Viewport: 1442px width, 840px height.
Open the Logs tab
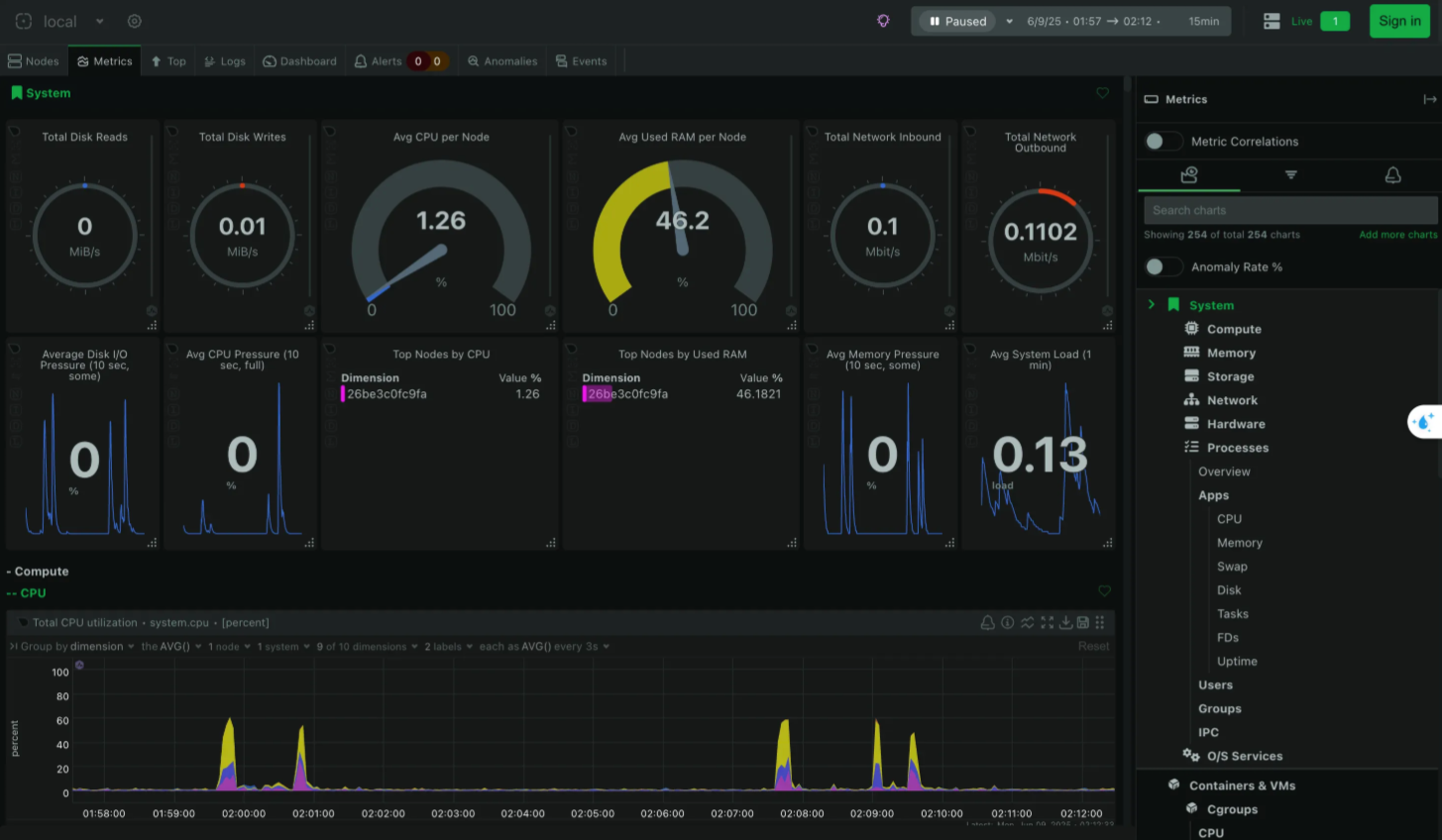225,61
